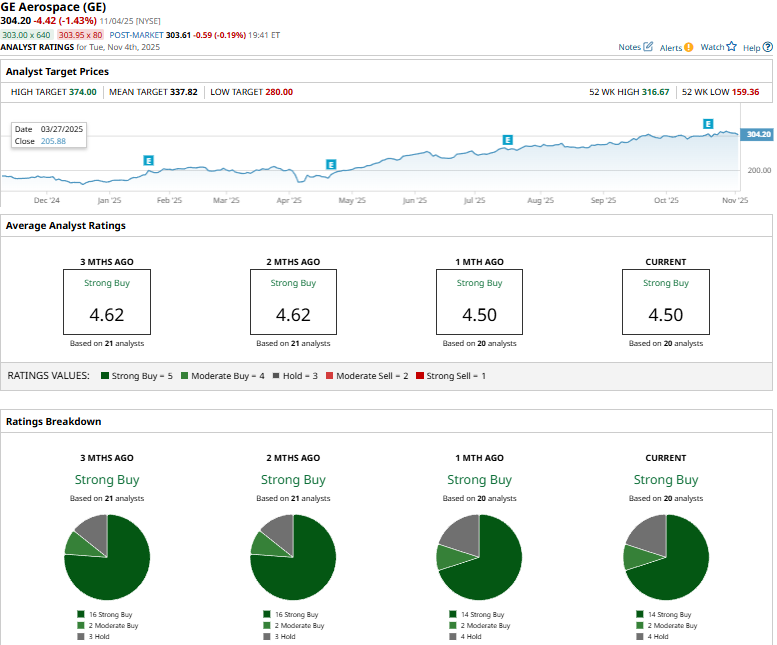Select the earnings marker near April '25
This screenshot has height=645, width=777.
coord(330,164)
